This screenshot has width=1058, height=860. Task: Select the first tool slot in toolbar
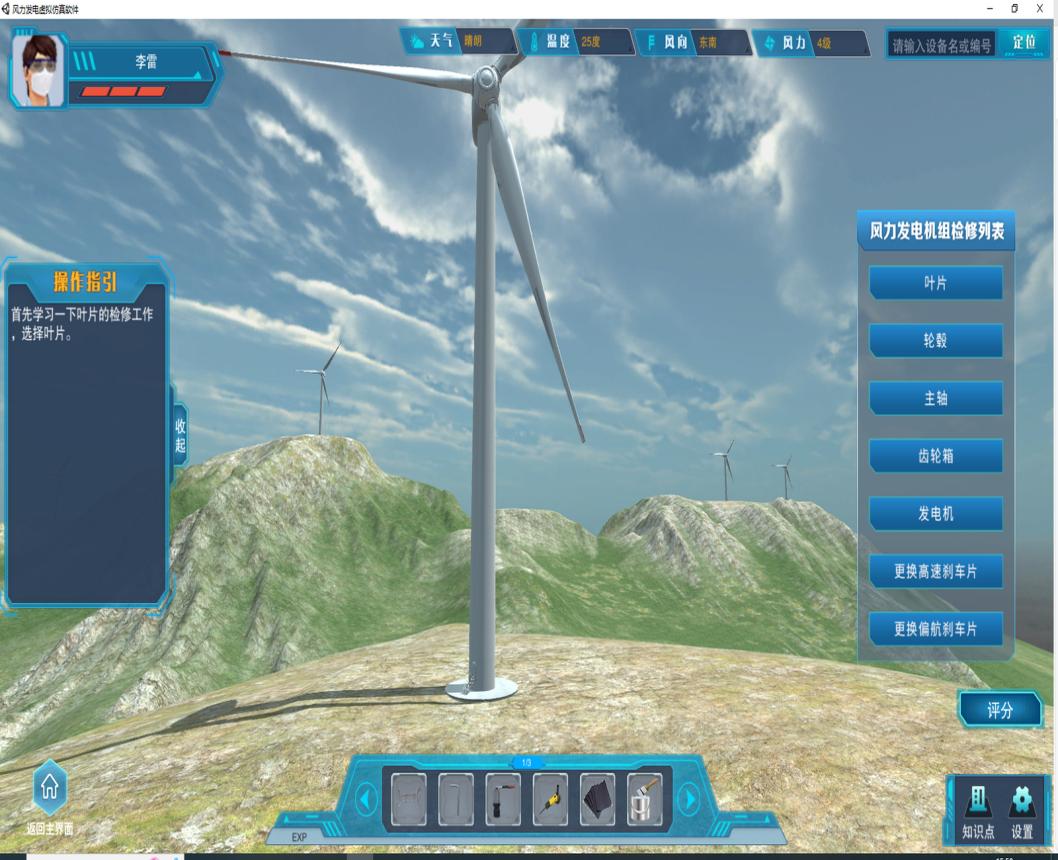click(x=408, y=799)
